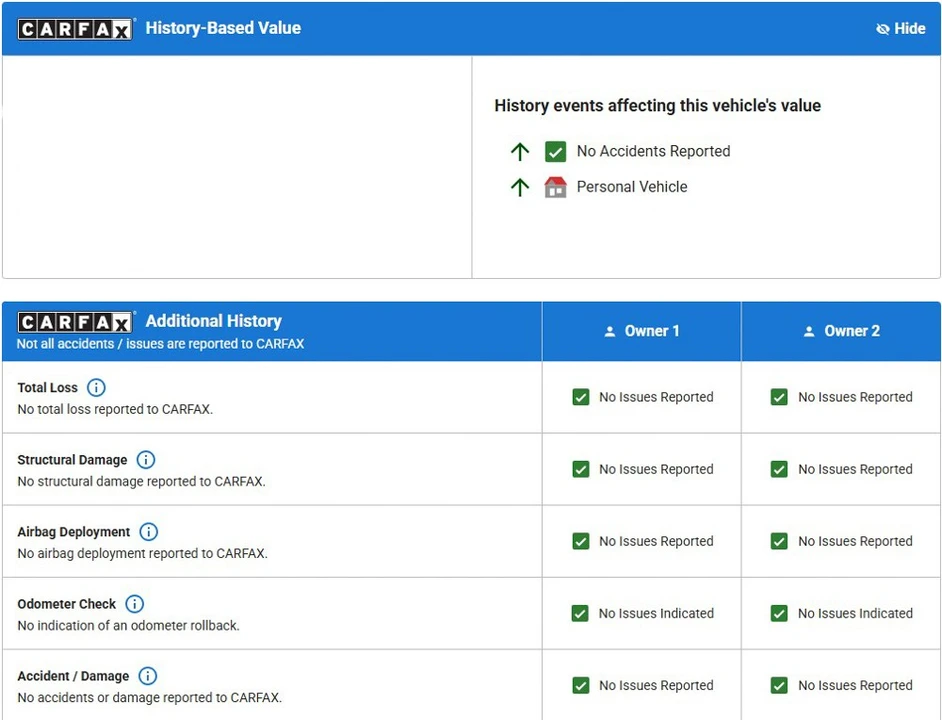Click Owner 2 Accident / Damage 'No Issues Reported'

coord(855,686)
